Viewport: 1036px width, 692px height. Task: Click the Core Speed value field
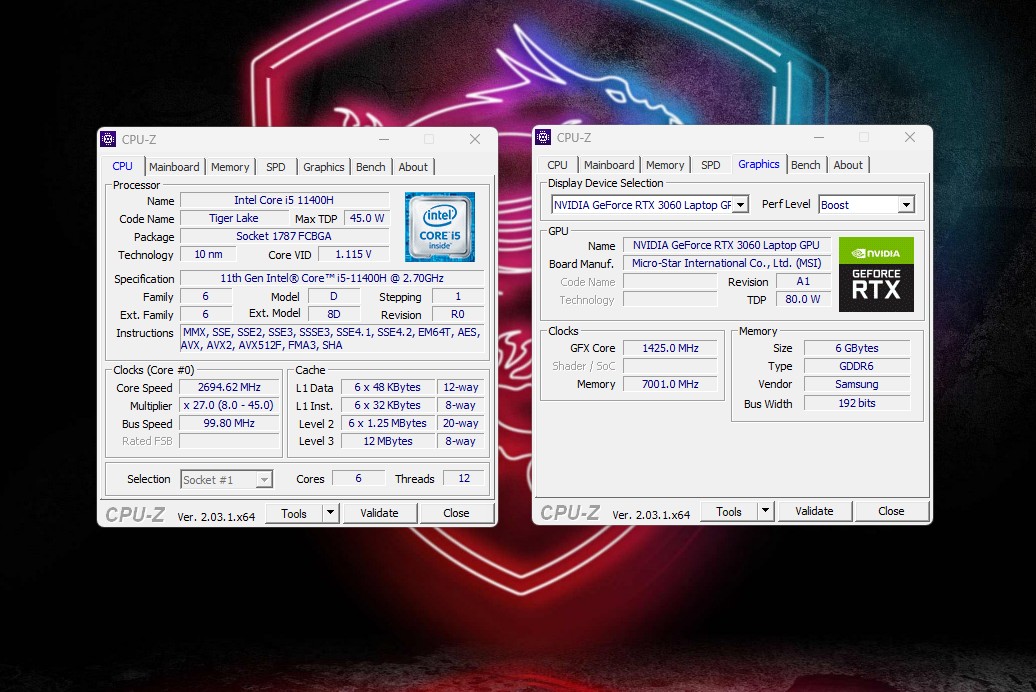pos(229,388)
